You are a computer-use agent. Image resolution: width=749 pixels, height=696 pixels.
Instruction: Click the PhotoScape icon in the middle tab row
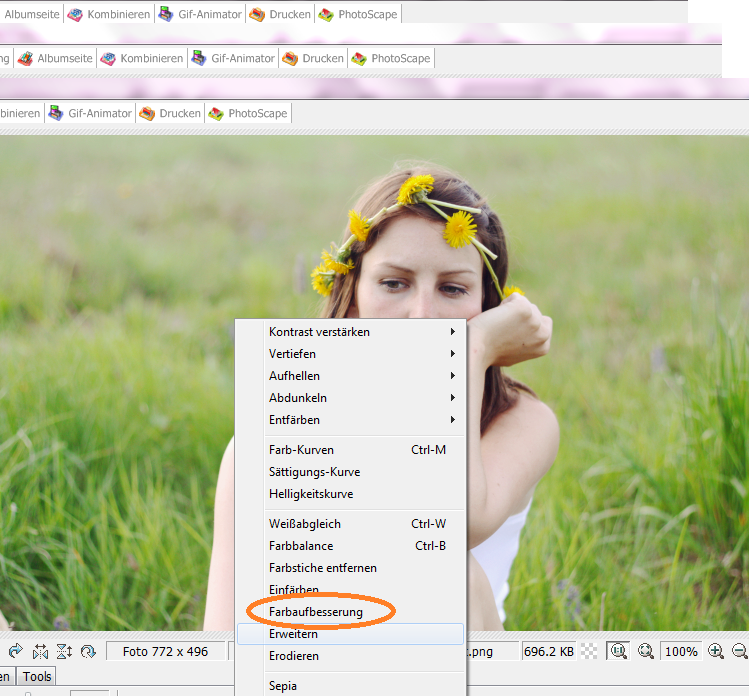[x=359, y=59]
